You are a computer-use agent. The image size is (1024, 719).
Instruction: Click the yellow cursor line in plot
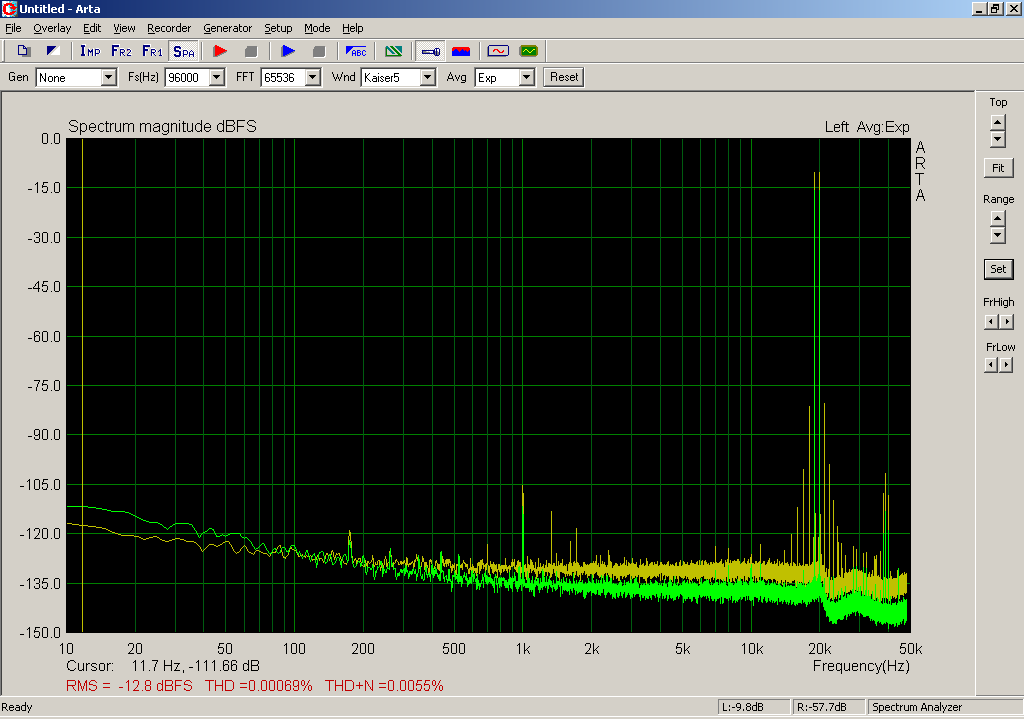tap(82, 385)
